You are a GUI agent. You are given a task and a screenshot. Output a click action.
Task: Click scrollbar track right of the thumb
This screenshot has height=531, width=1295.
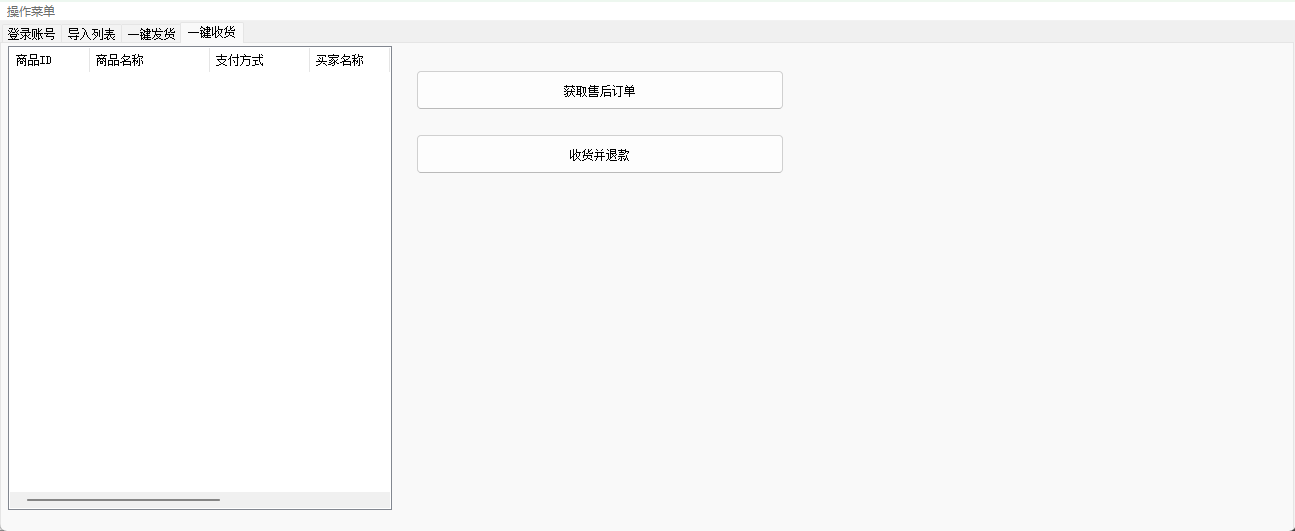[300, 499]
